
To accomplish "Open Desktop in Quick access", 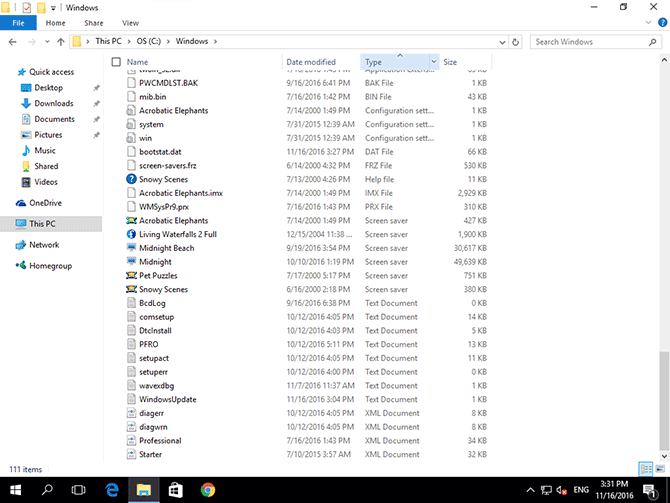I will click(x=48, y=88).
